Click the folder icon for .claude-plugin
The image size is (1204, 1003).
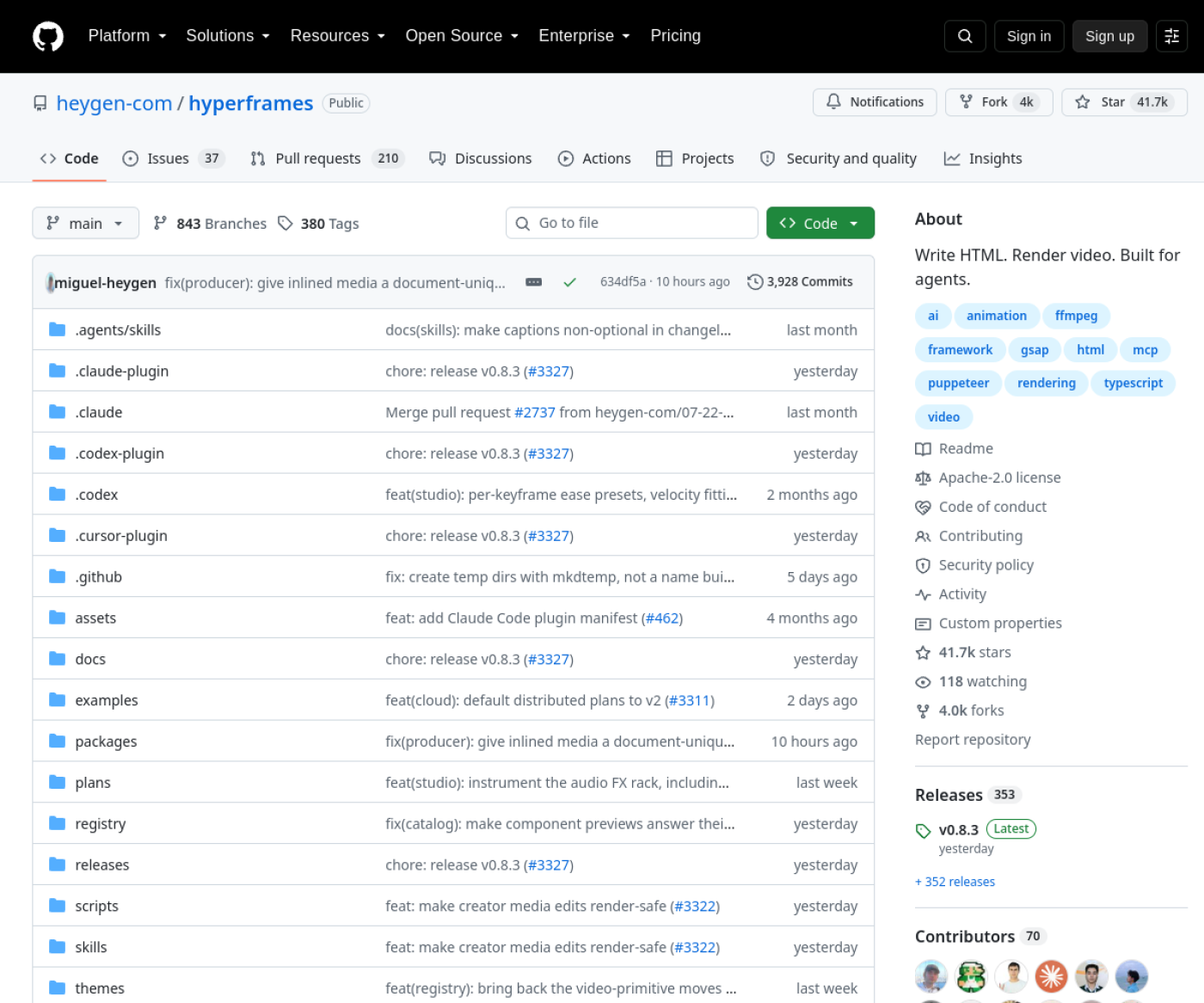pos(58,371)
